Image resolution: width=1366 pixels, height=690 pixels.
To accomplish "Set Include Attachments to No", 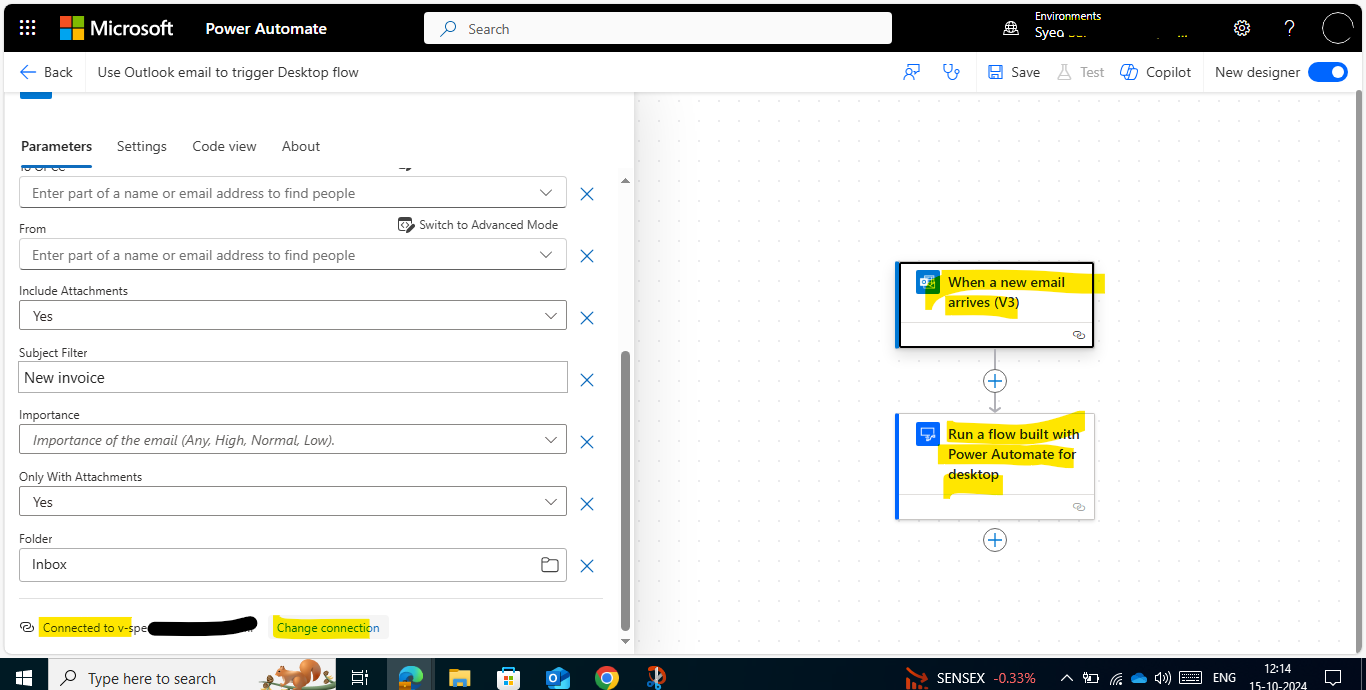I will click(x=547, y=315).
